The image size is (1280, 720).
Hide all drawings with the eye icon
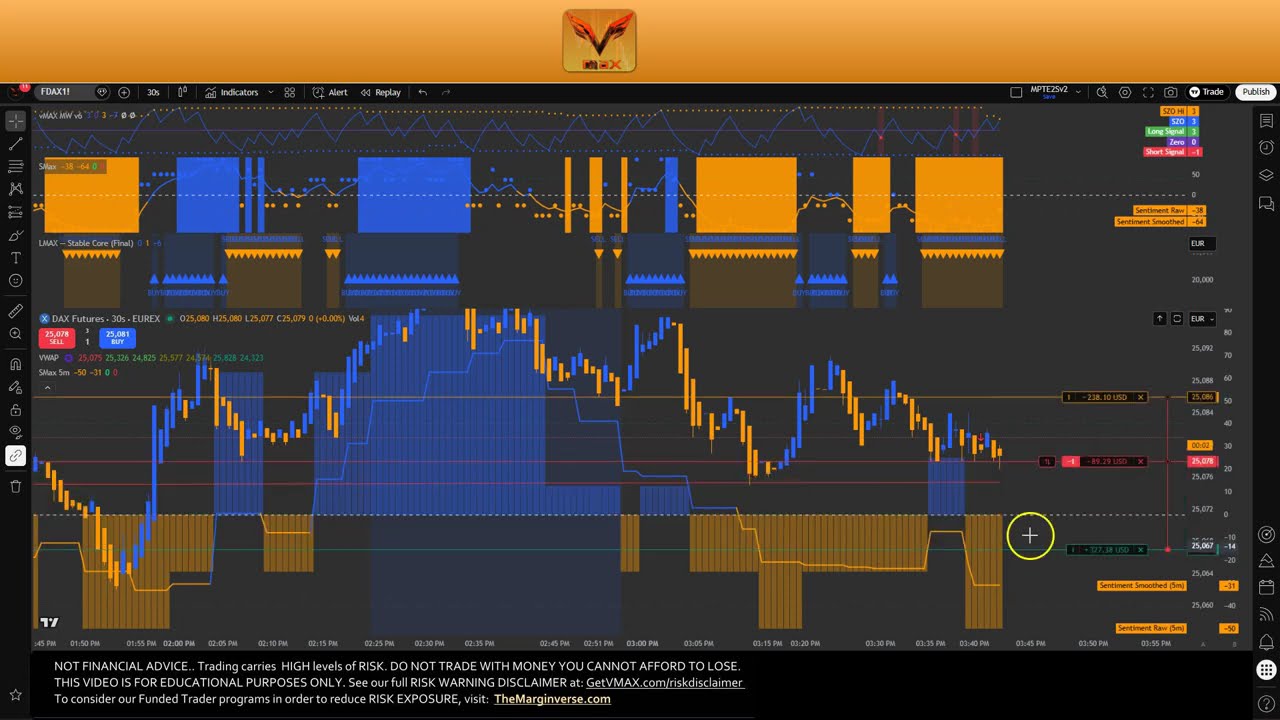[x=16, y=432]
